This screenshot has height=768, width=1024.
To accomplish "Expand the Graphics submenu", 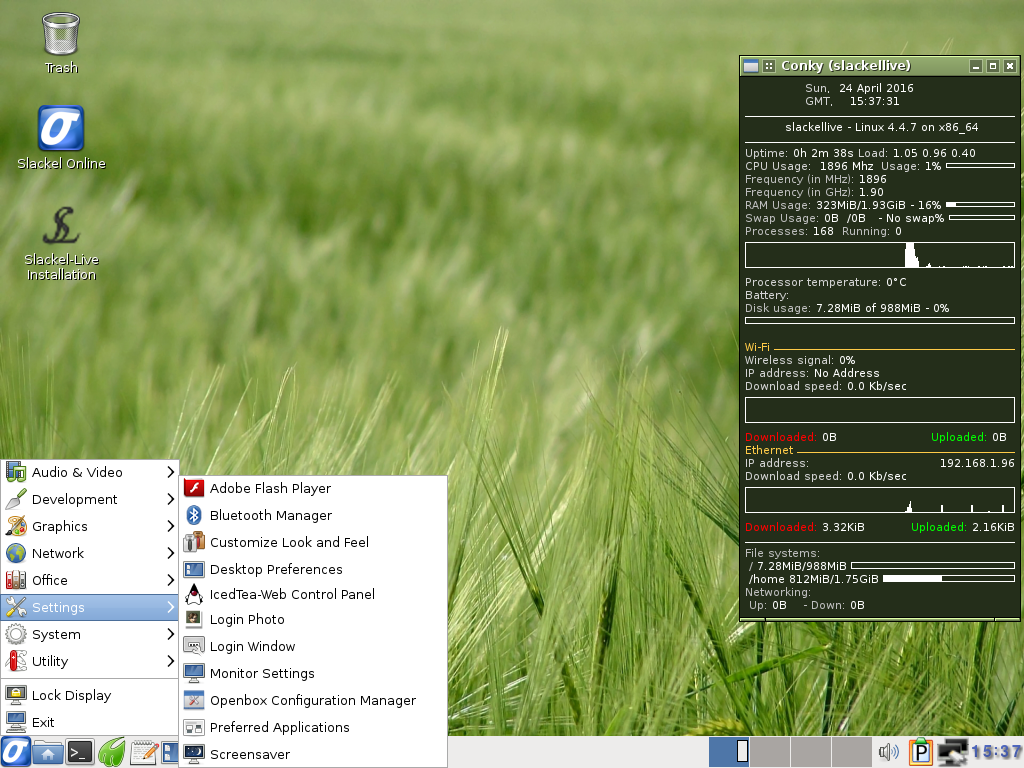I will click(89, 526).
